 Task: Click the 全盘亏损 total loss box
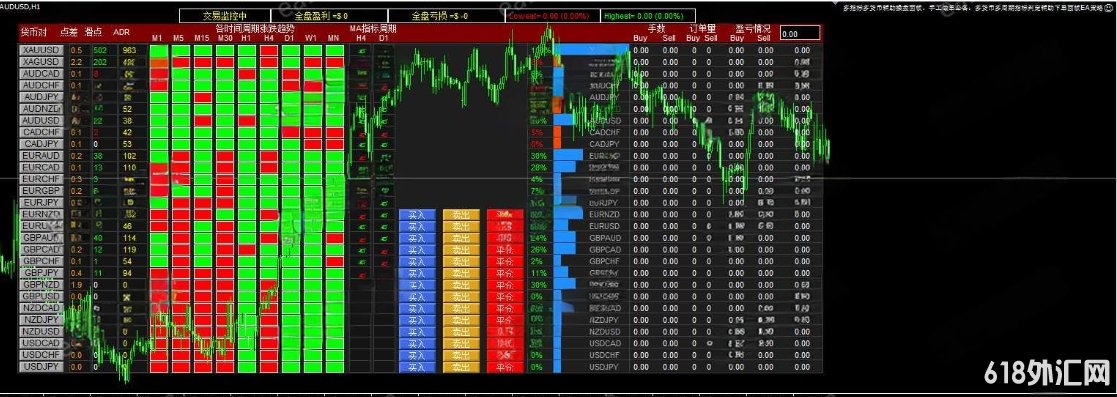tap(446, 16)
